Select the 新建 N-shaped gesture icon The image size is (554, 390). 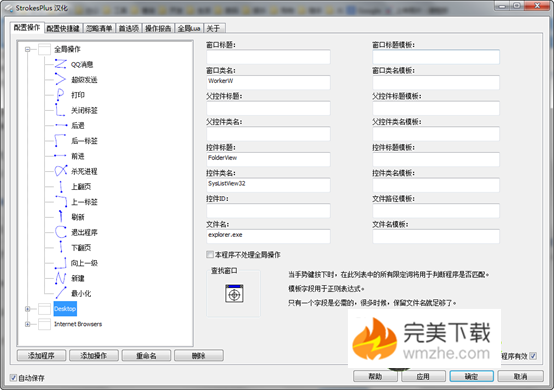coord(60,278)
